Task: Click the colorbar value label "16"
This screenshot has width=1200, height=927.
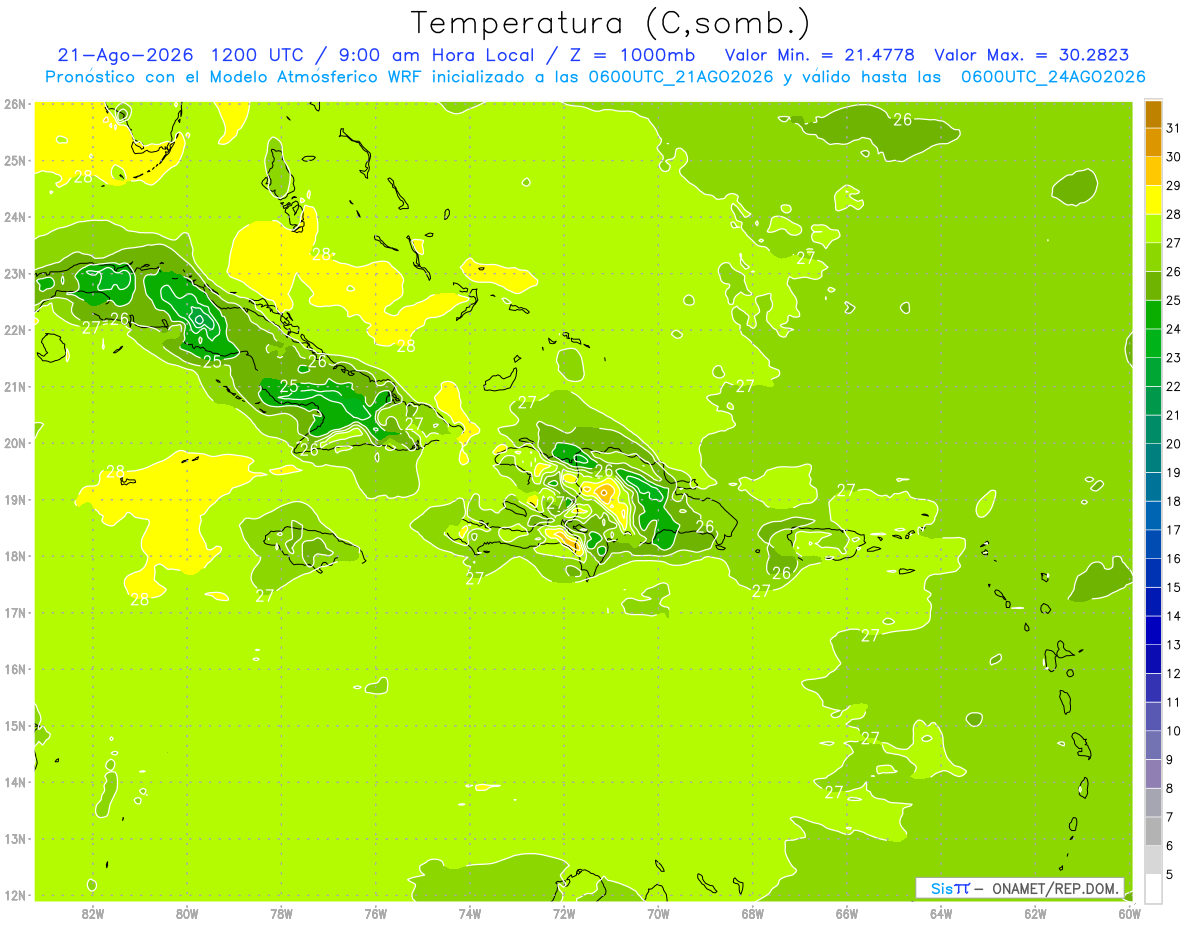Action: click(1173, 559)
